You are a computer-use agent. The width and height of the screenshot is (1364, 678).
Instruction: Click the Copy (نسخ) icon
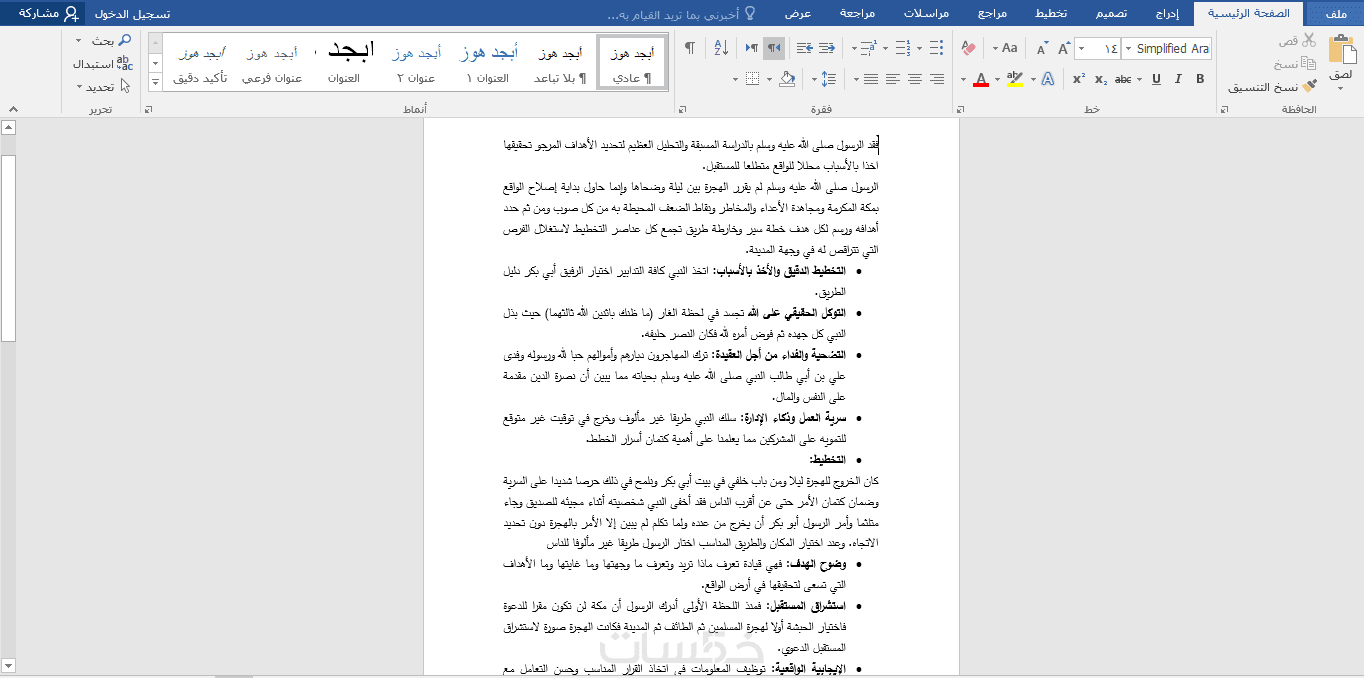[x=1308, y=63]
